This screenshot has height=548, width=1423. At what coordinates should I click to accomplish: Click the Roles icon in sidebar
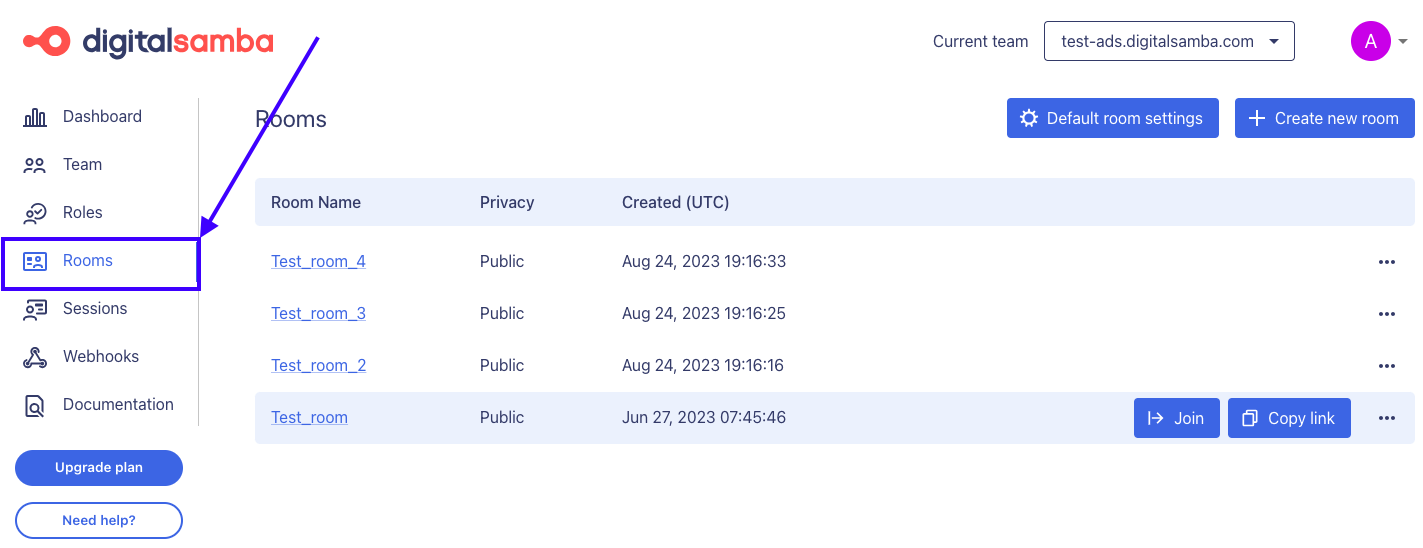(x=35, y=213)
